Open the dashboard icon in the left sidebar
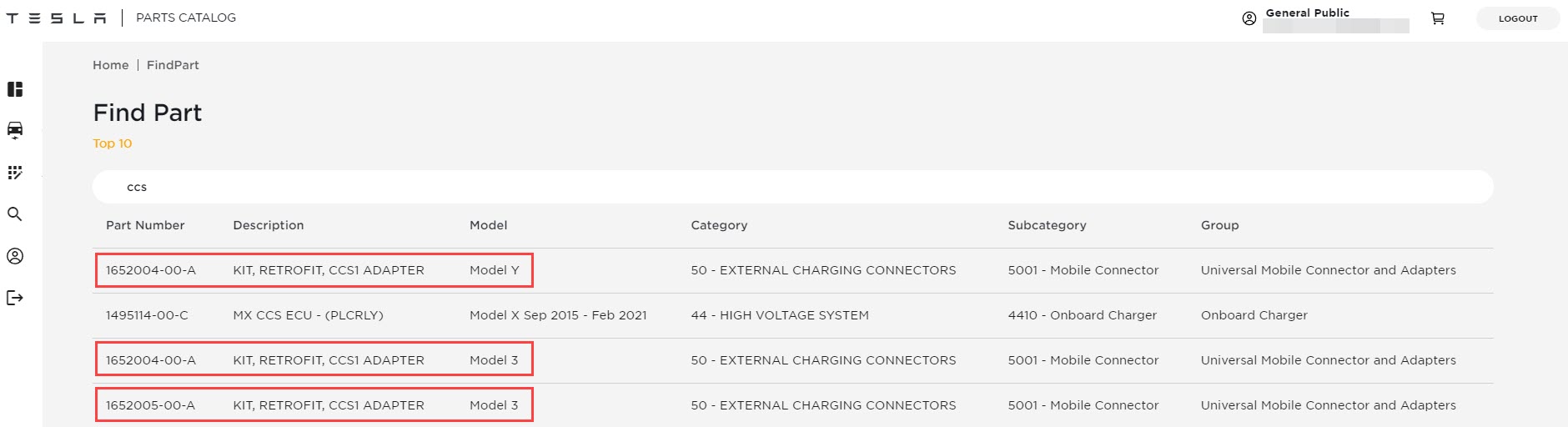 (x=15, y=89)
